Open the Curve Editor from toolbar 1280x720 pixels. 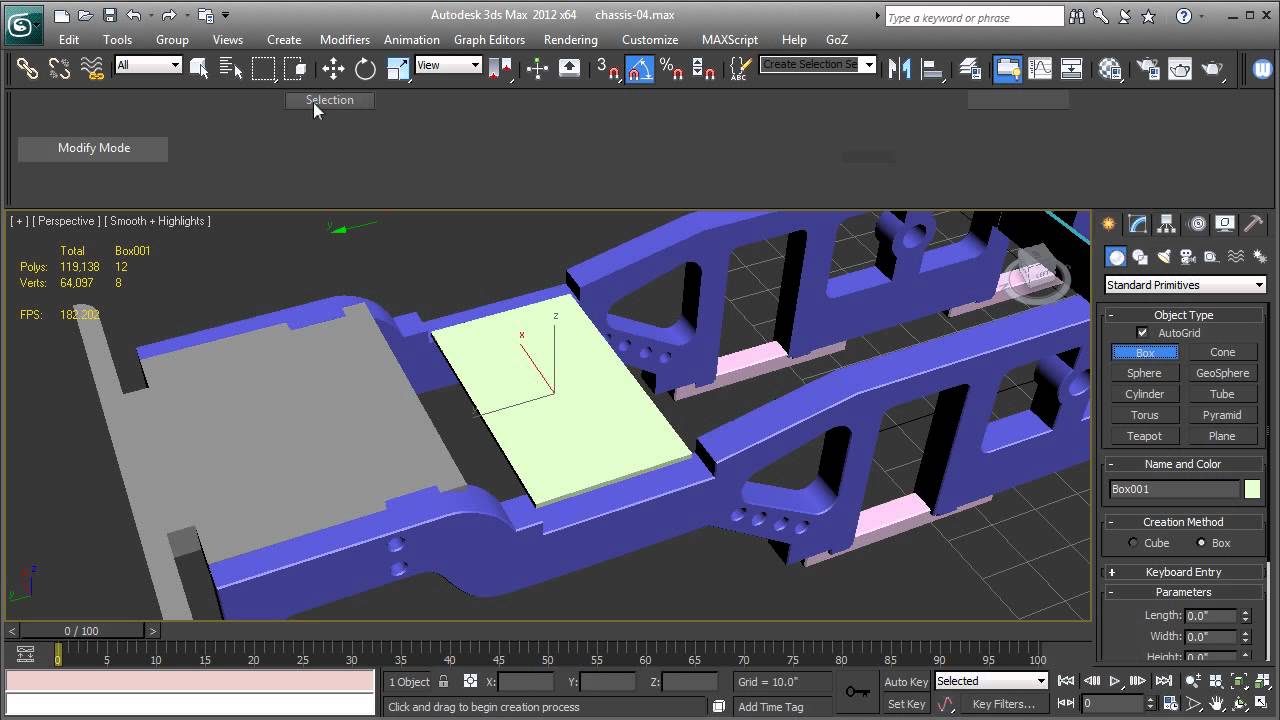tap(1040, 68)
